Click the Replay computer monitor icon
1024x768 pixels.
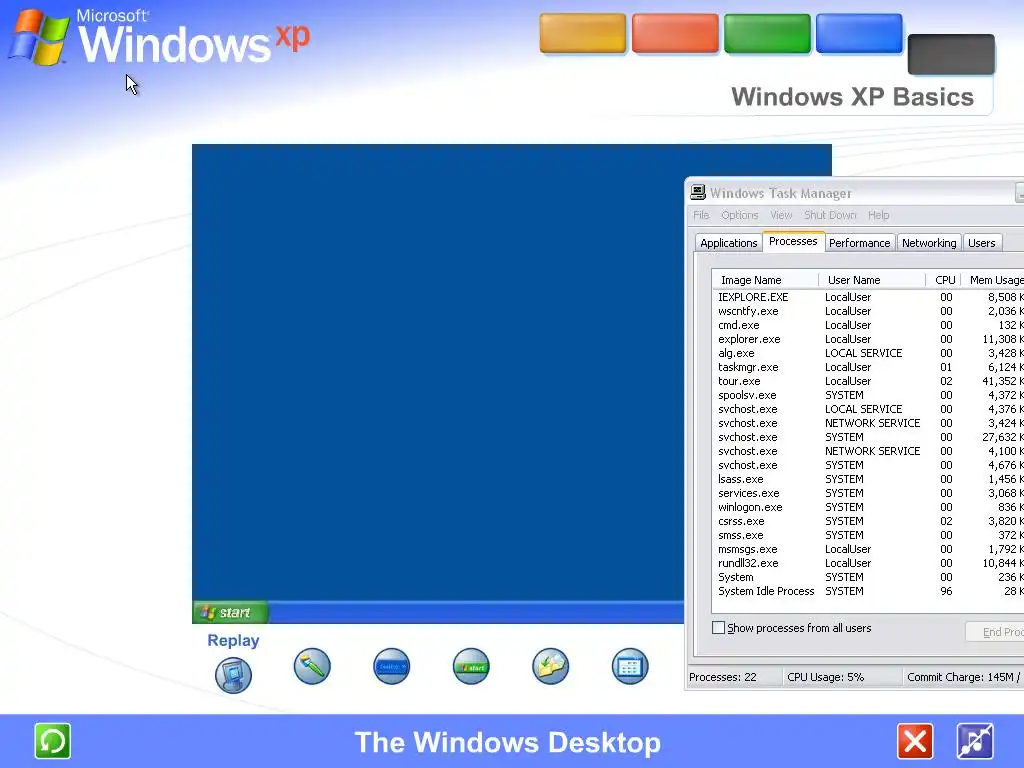pyautogui.click(x=233, y=675)
